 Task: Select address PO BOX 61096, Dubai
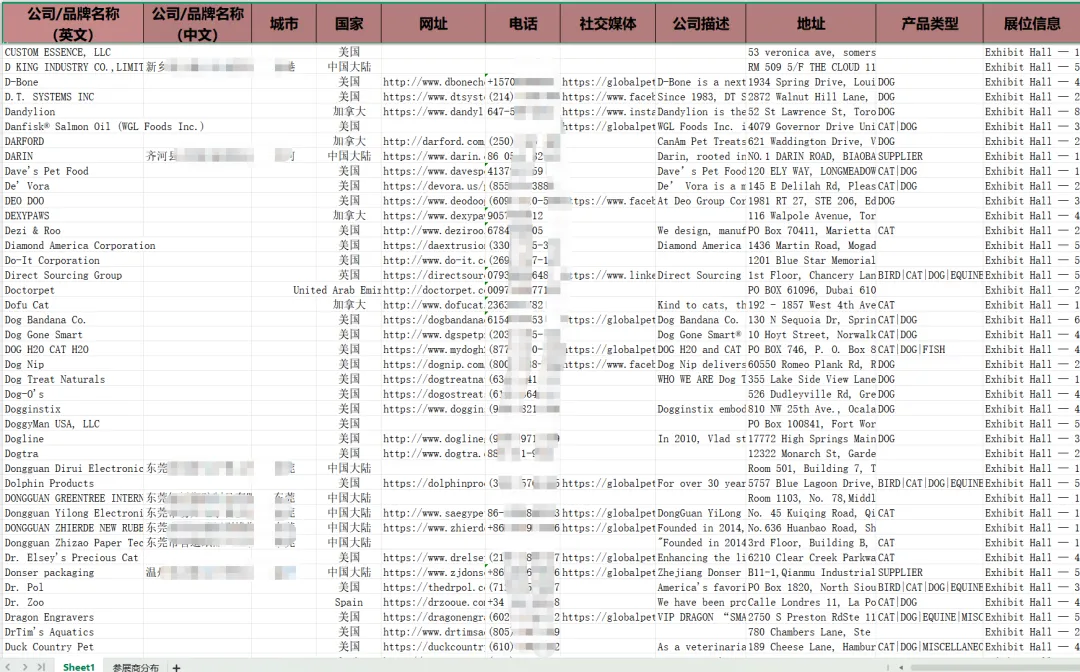(811, 291)
